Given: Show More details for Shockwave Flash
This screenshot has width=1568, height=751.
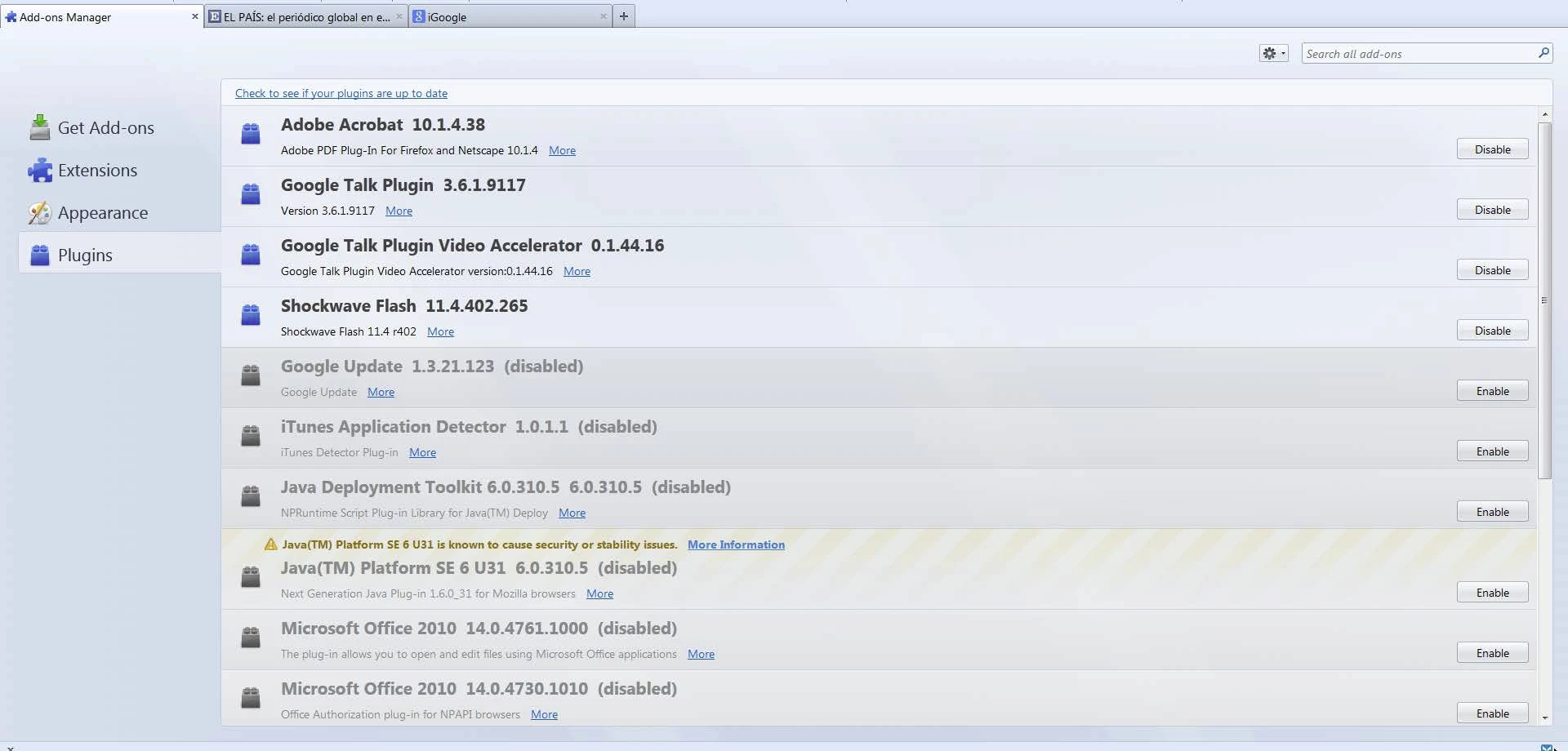Looking at the screenshot, I should [x=440, y=331].
